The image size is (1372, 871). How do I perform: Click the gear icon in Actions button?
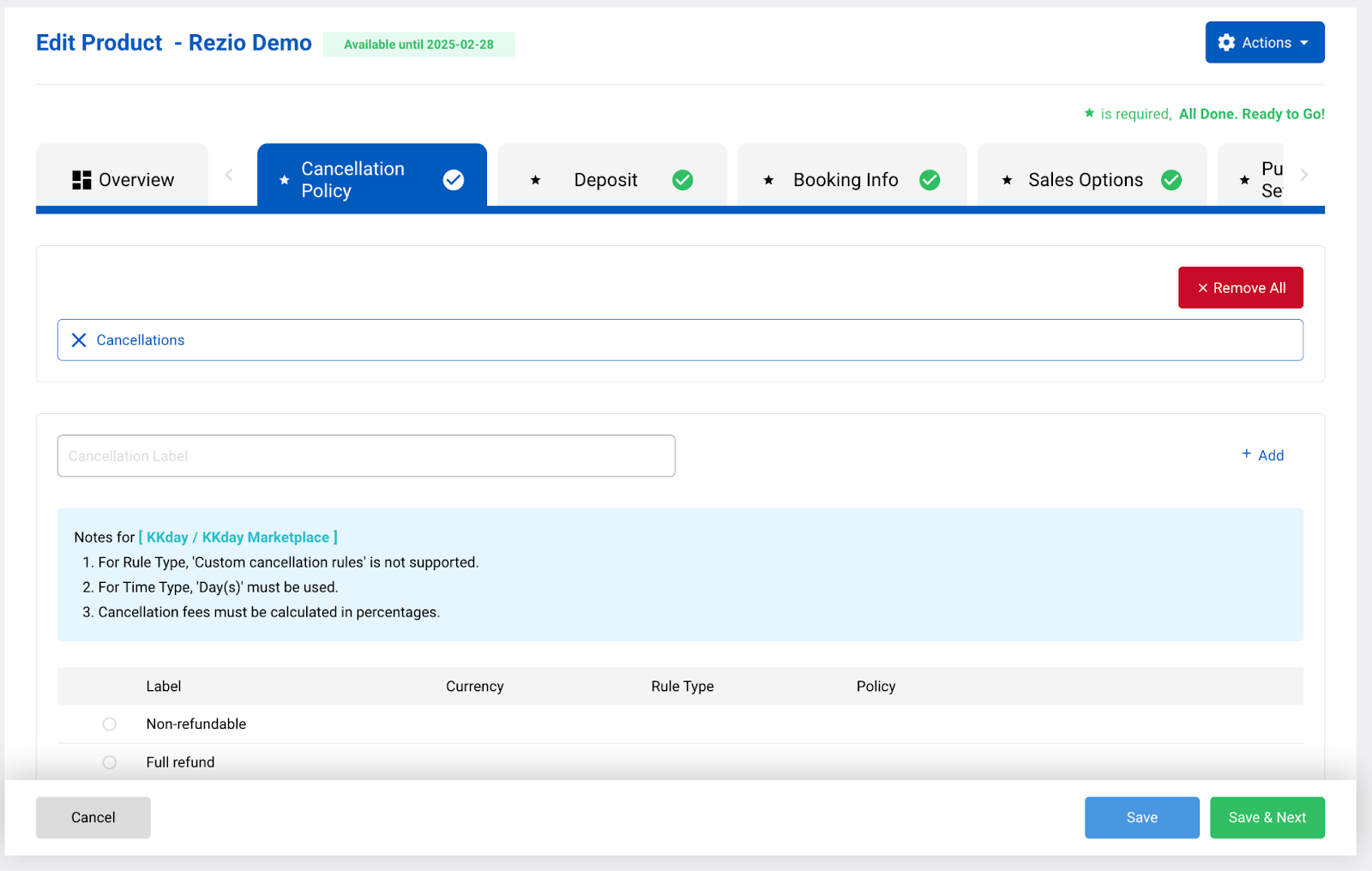pos(1226,43)
